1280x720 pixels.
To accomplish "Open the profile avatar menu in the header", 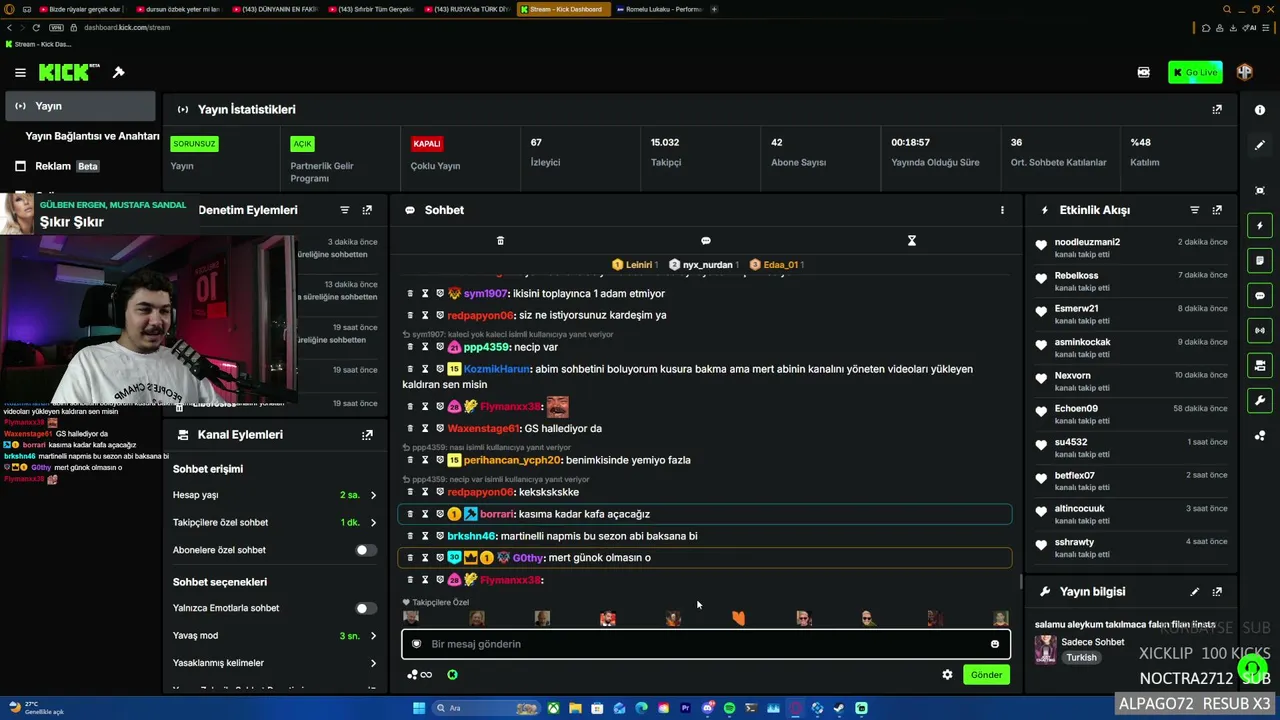I will (x=1245, y=72).
